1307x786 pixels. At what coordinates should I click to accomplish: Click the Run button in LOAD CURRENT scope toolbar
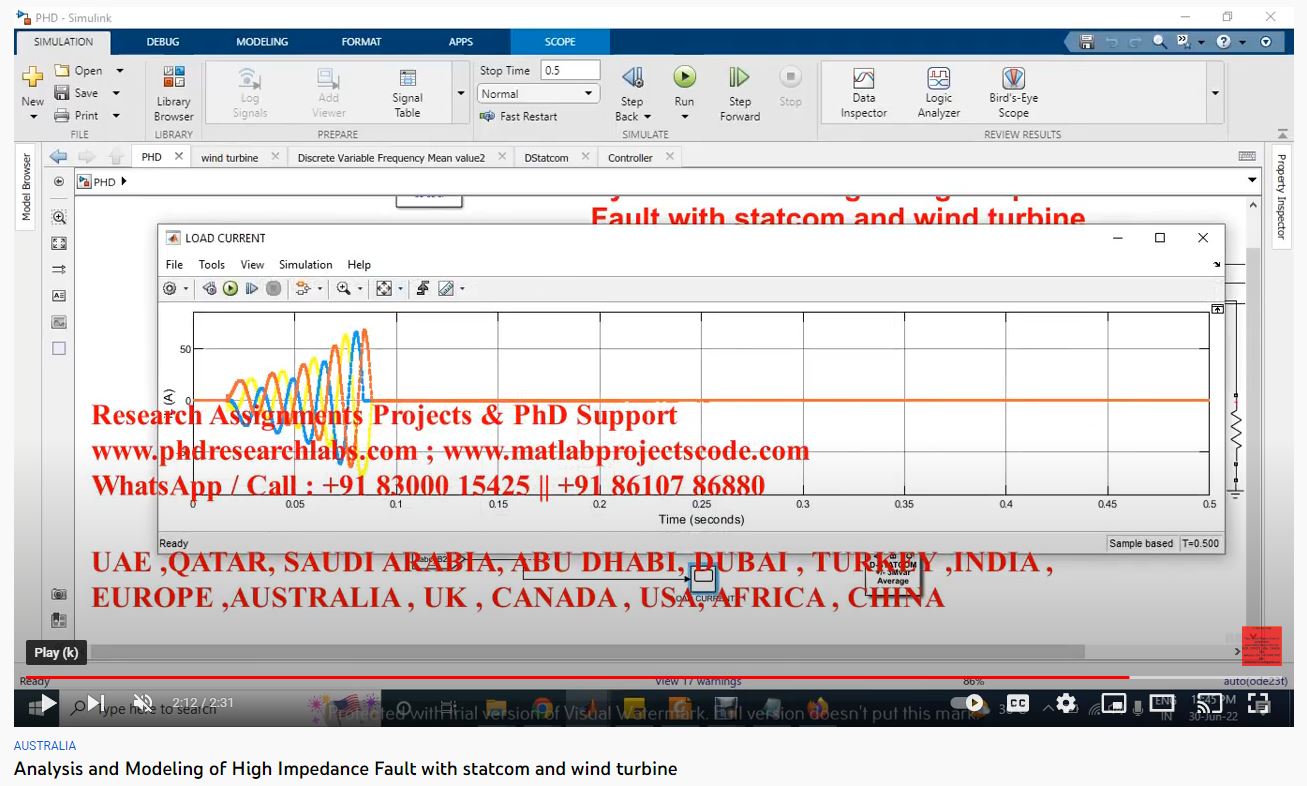(230, 288)
